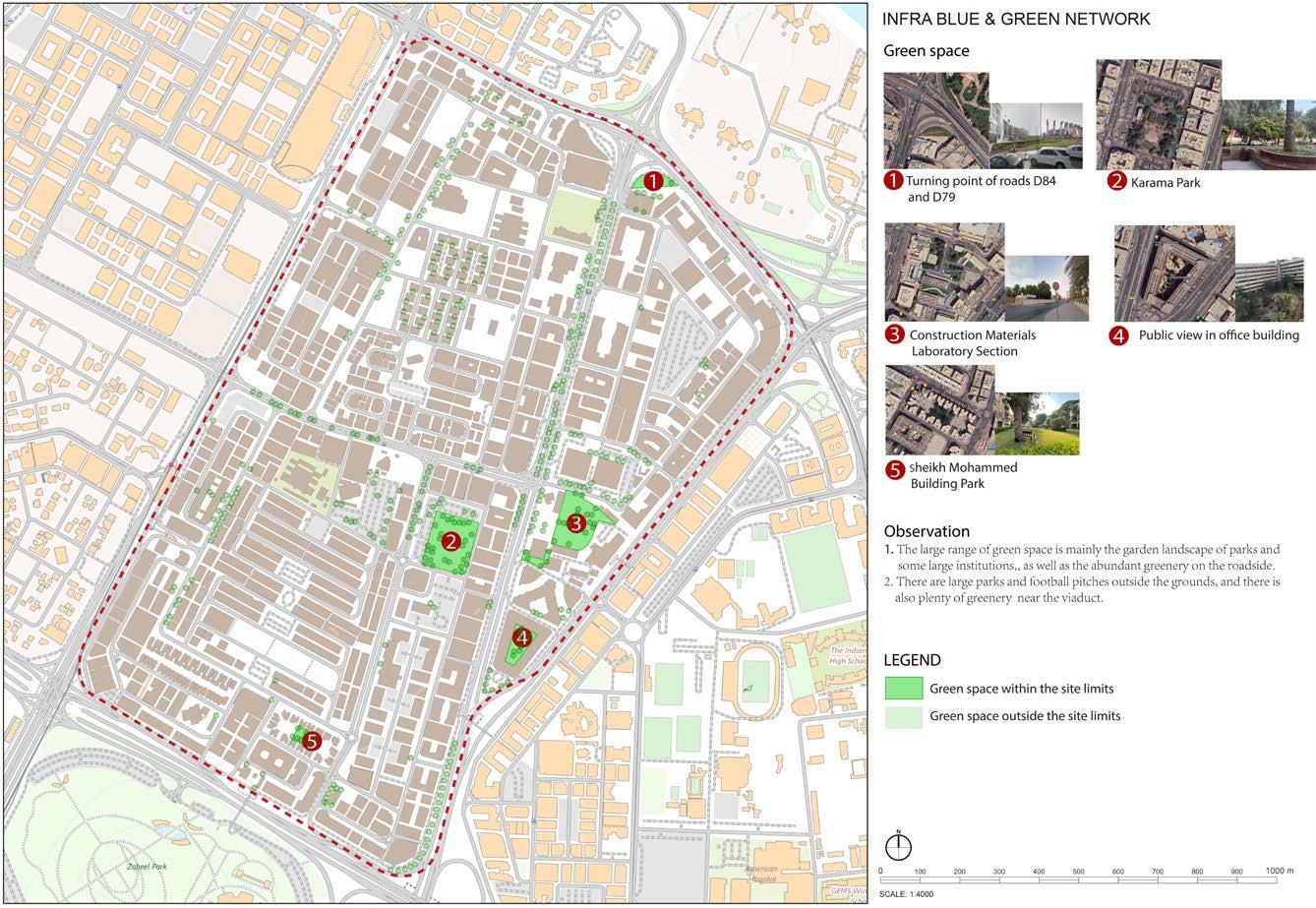This screenshot has height=908, width=1316.
Task: Open the palm tree photo beside Karama Park aerial
Action: [x=1269, y=134]
